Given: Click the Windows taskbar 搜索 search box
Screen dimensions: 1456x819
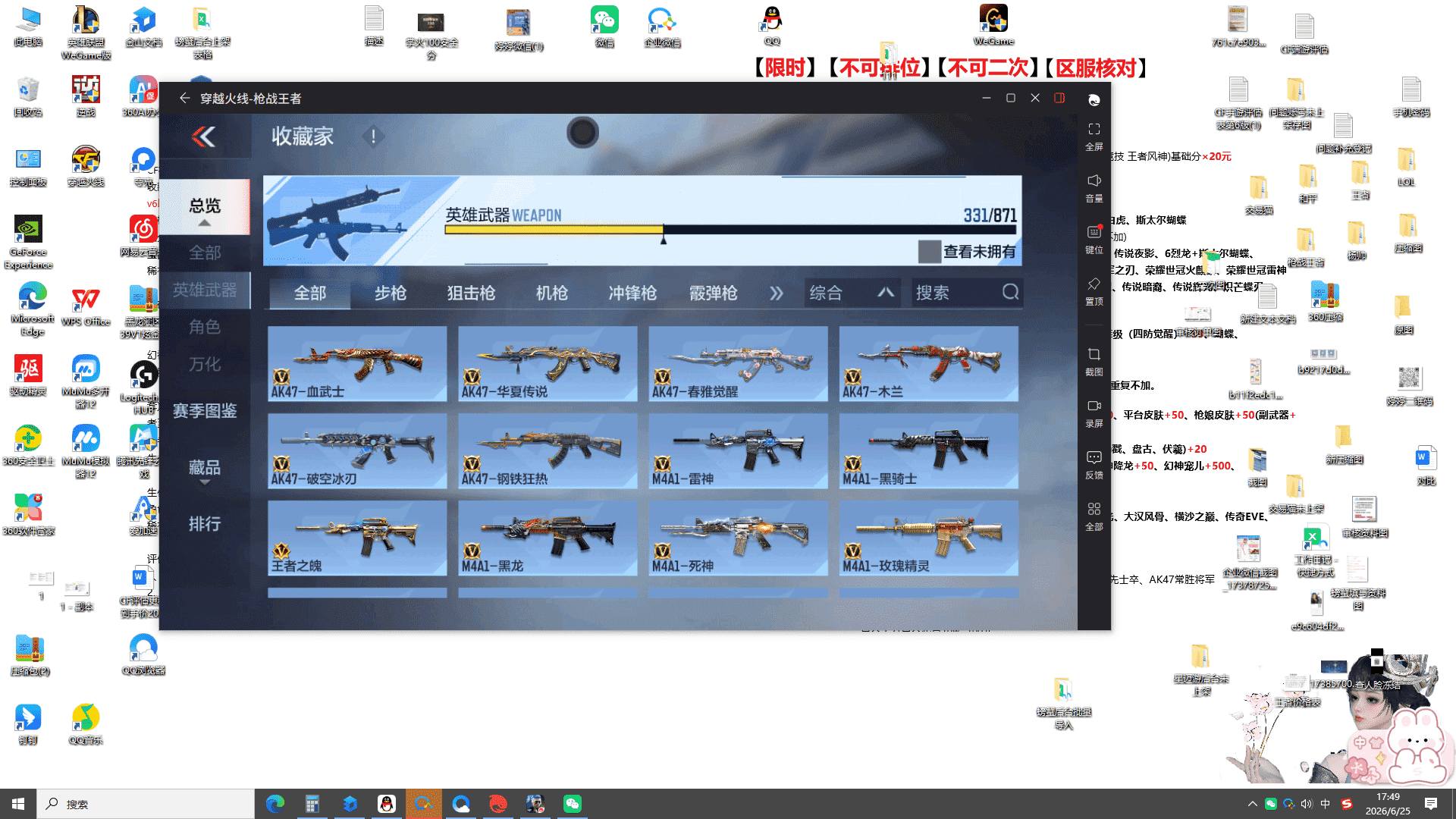Looking at the screenshot, I should point(145,804).
